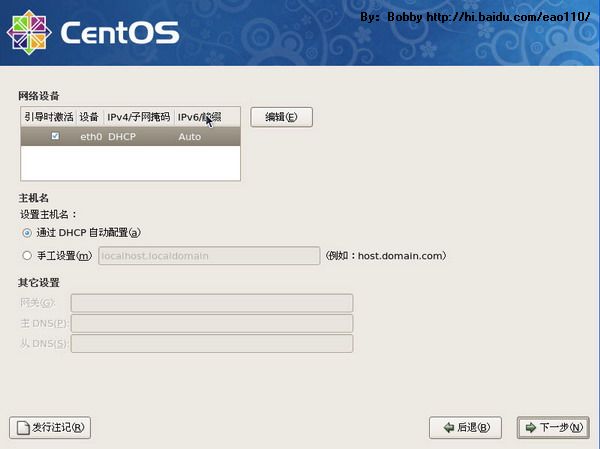Select 手工设置 hostname radio button
This screenshot has height=449, width=600.
pyautogui.click(x=27, y=256)
